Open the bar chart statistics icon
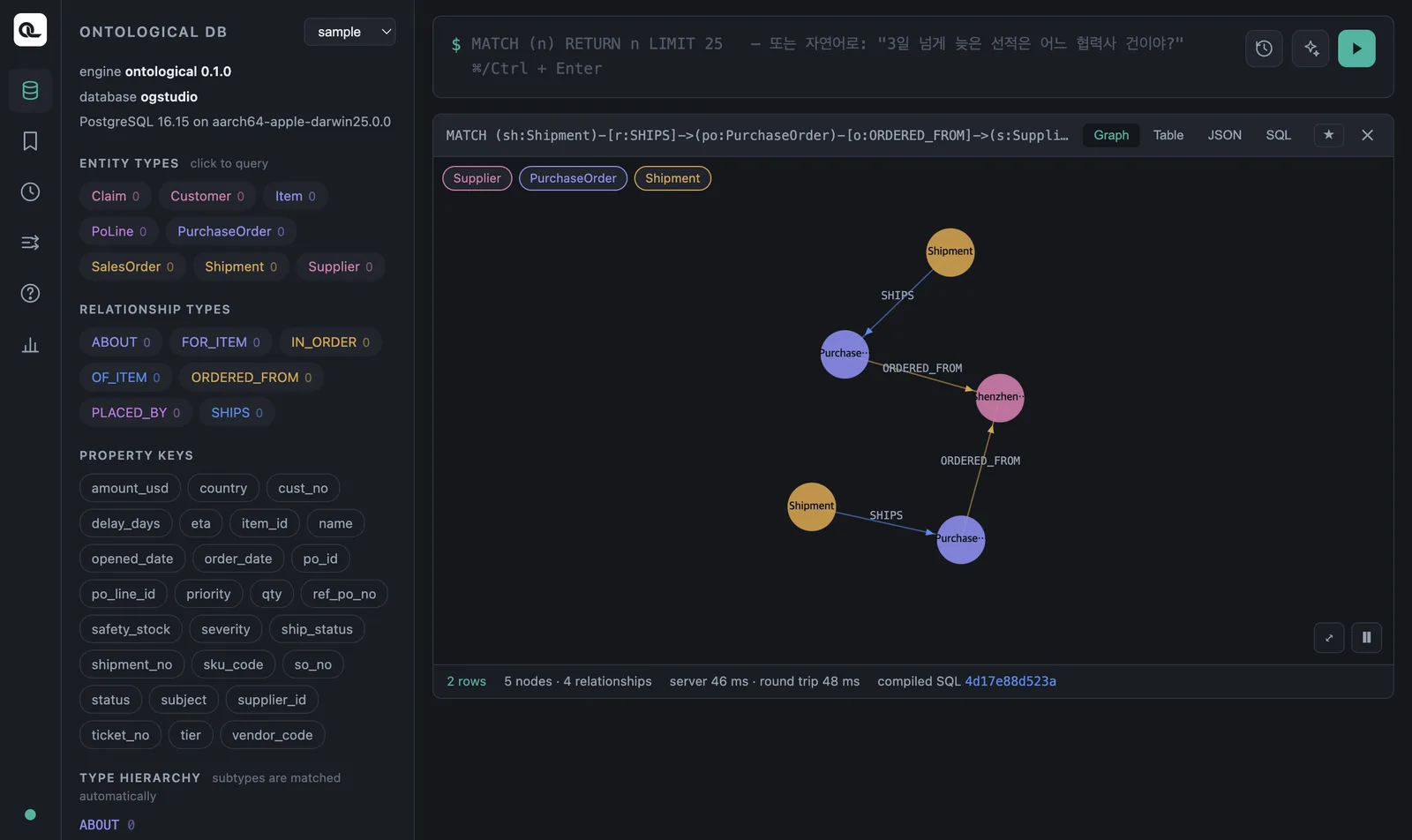 30,345
